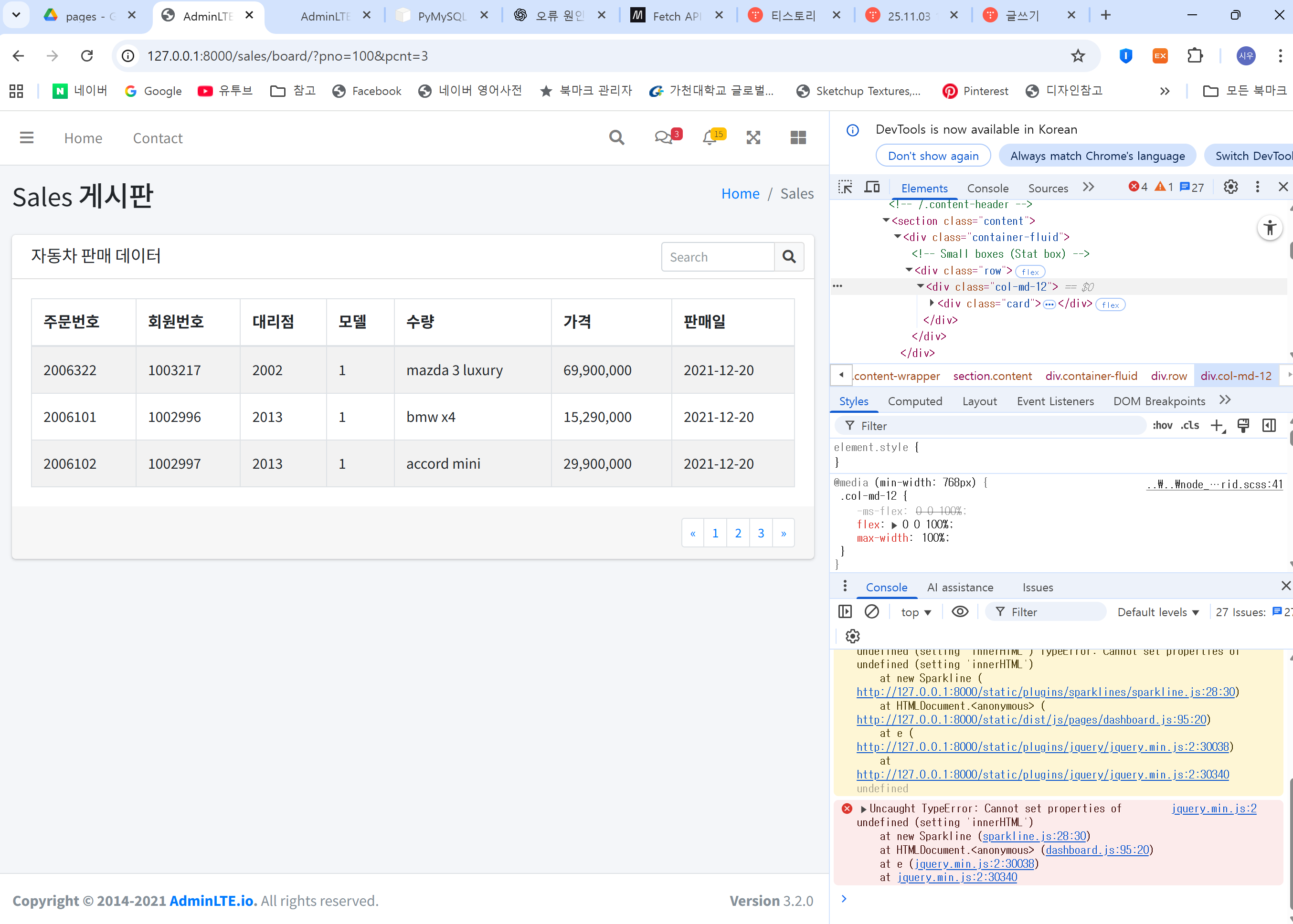Toggle the sidebar hamburger menu
The image size is (1293, 924).
pyautogui.click(x=27, y=137)
